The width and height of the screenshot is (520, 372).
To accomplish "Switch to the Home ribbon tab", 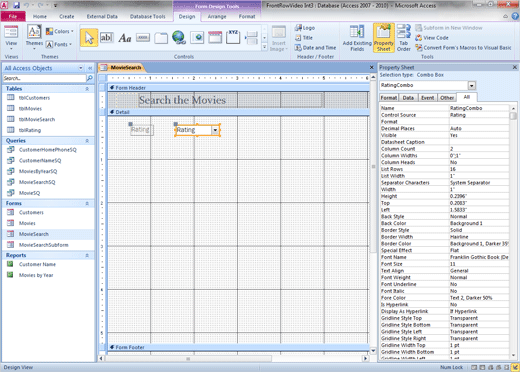I will (x=40, y=16).
